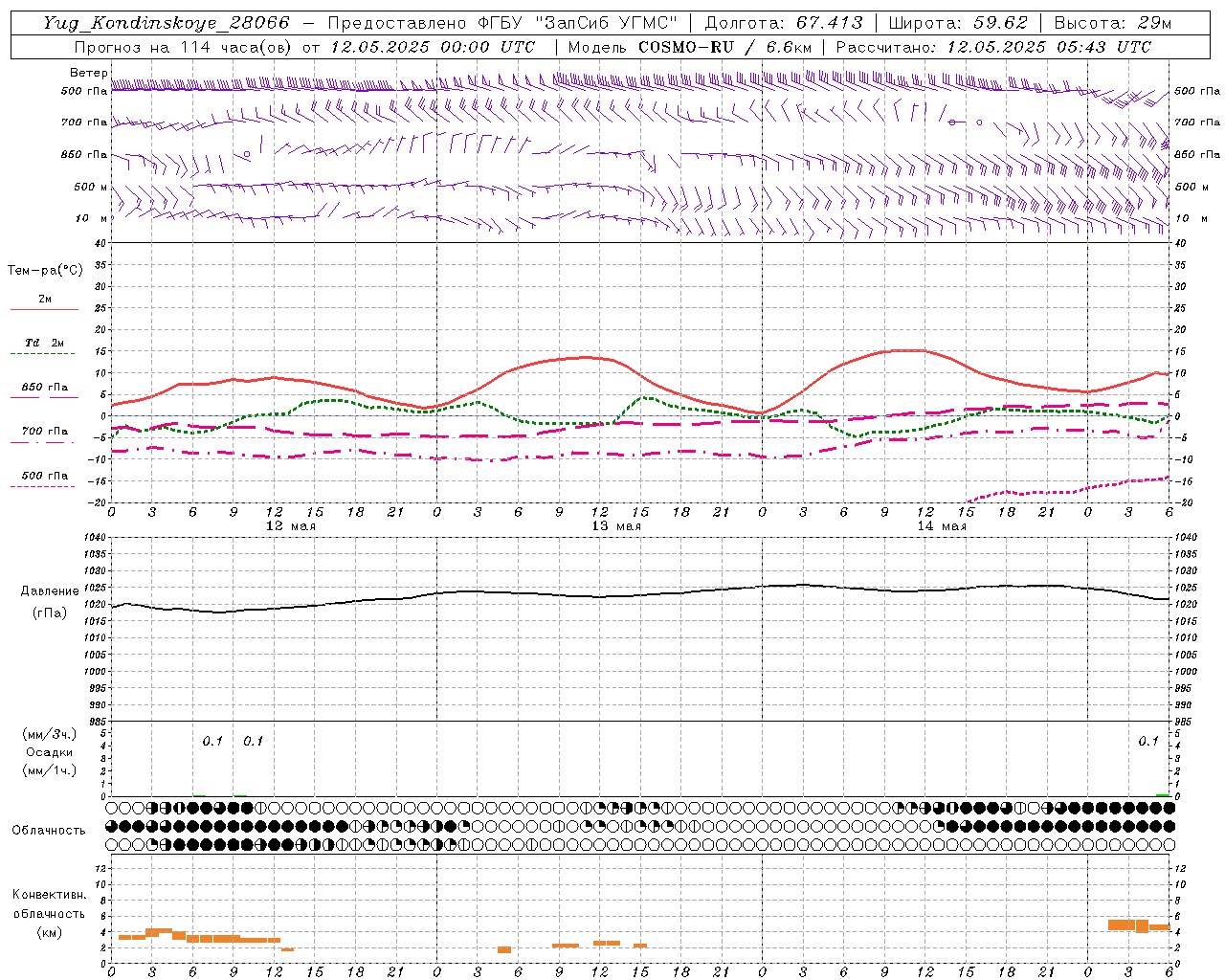
Task: Select the Td 2м dew point legend entry
Action: click(45, 343)
